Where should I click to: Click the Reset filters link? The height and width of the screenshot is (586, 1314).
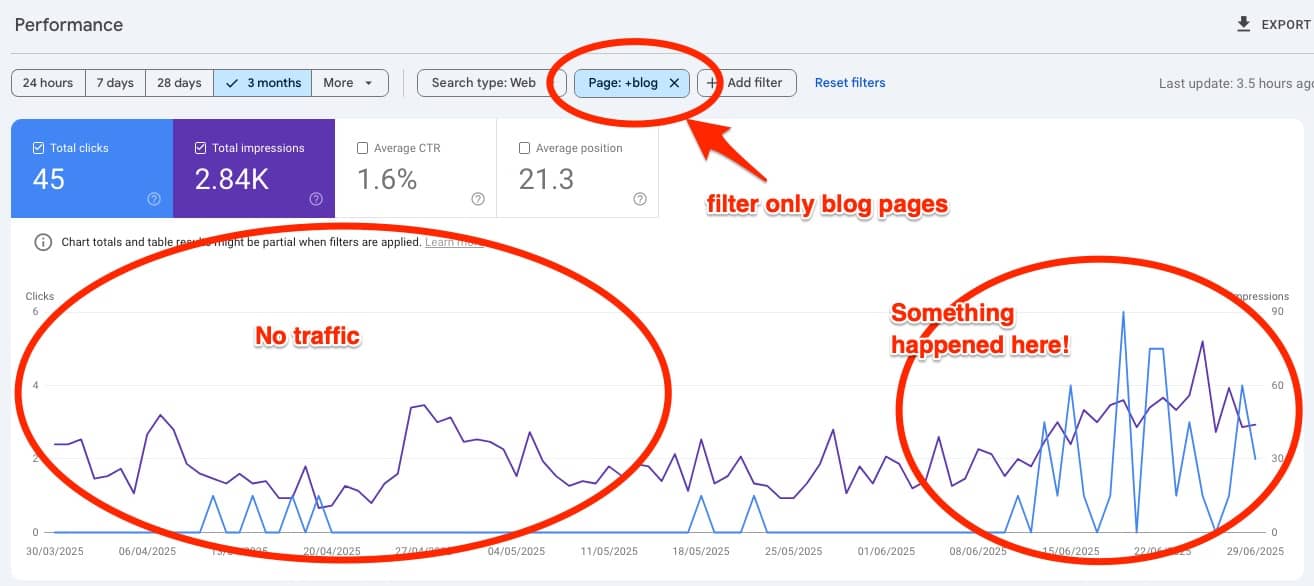click(x=849, y=83)
